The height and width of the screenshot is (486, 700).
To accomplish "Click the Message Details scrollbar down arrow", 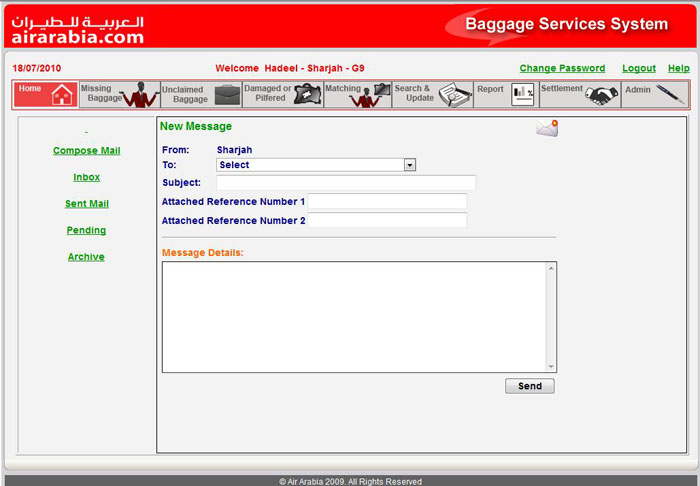I will (551, 367).
